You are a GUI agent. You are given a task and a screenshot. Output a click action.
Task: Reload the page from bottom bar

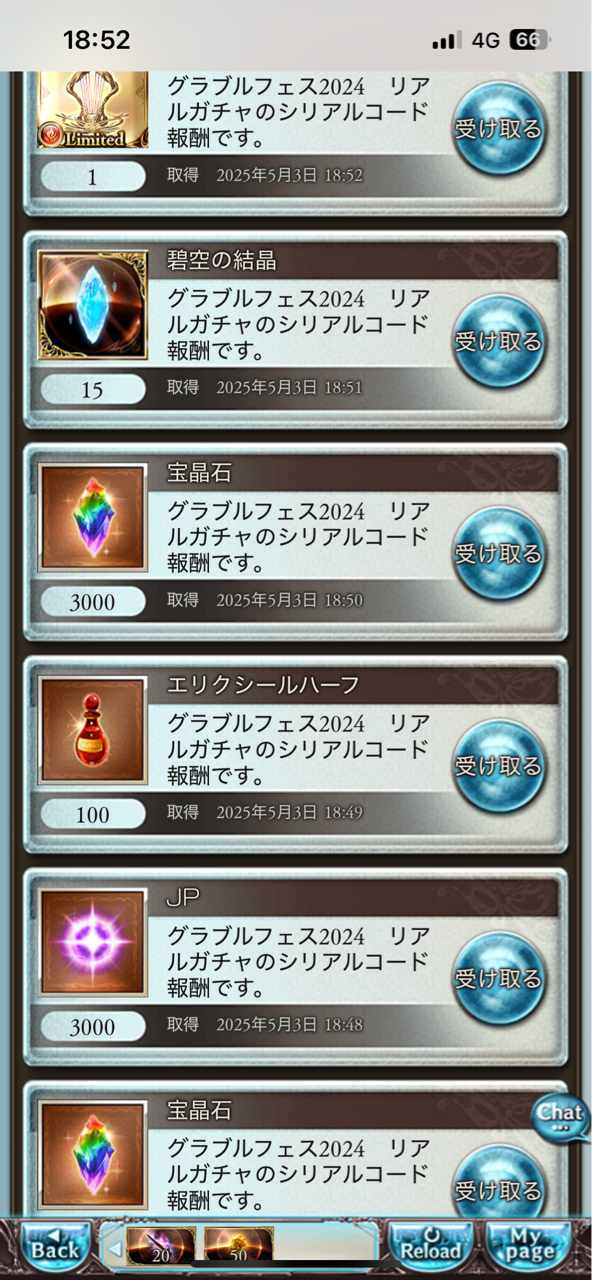tap(432, 1246)
